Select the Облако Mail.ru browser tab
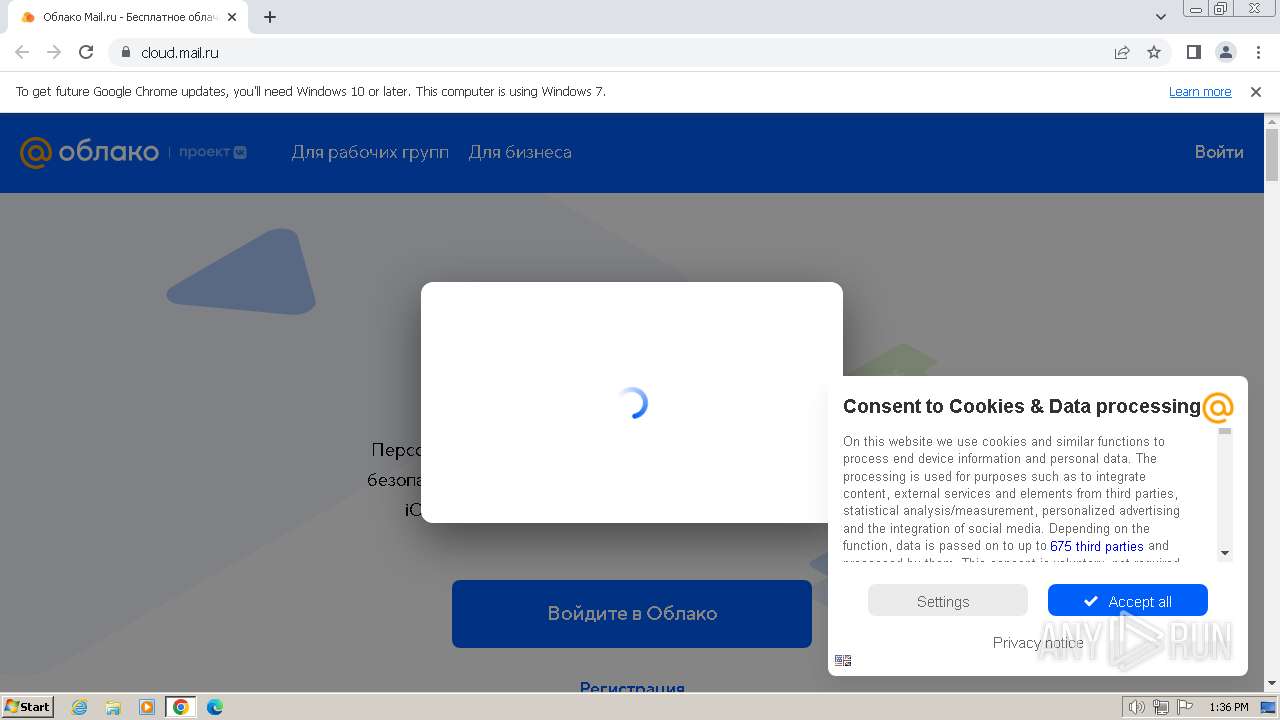The image size is (1280, 720). coord(130,17)
